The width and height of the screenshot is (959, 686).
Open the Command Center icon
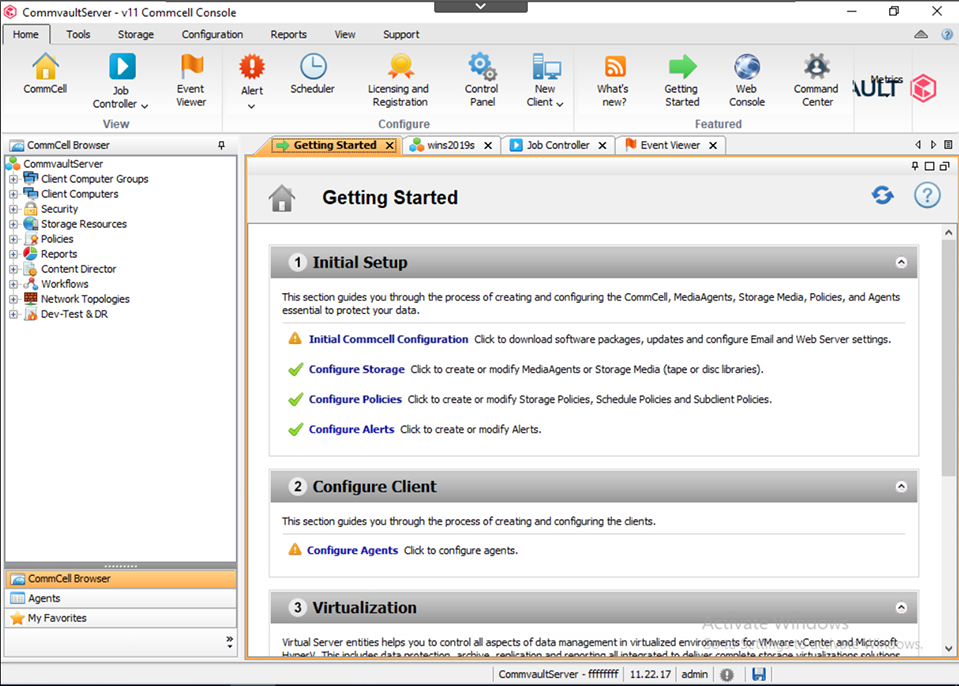tap(817, 79)
